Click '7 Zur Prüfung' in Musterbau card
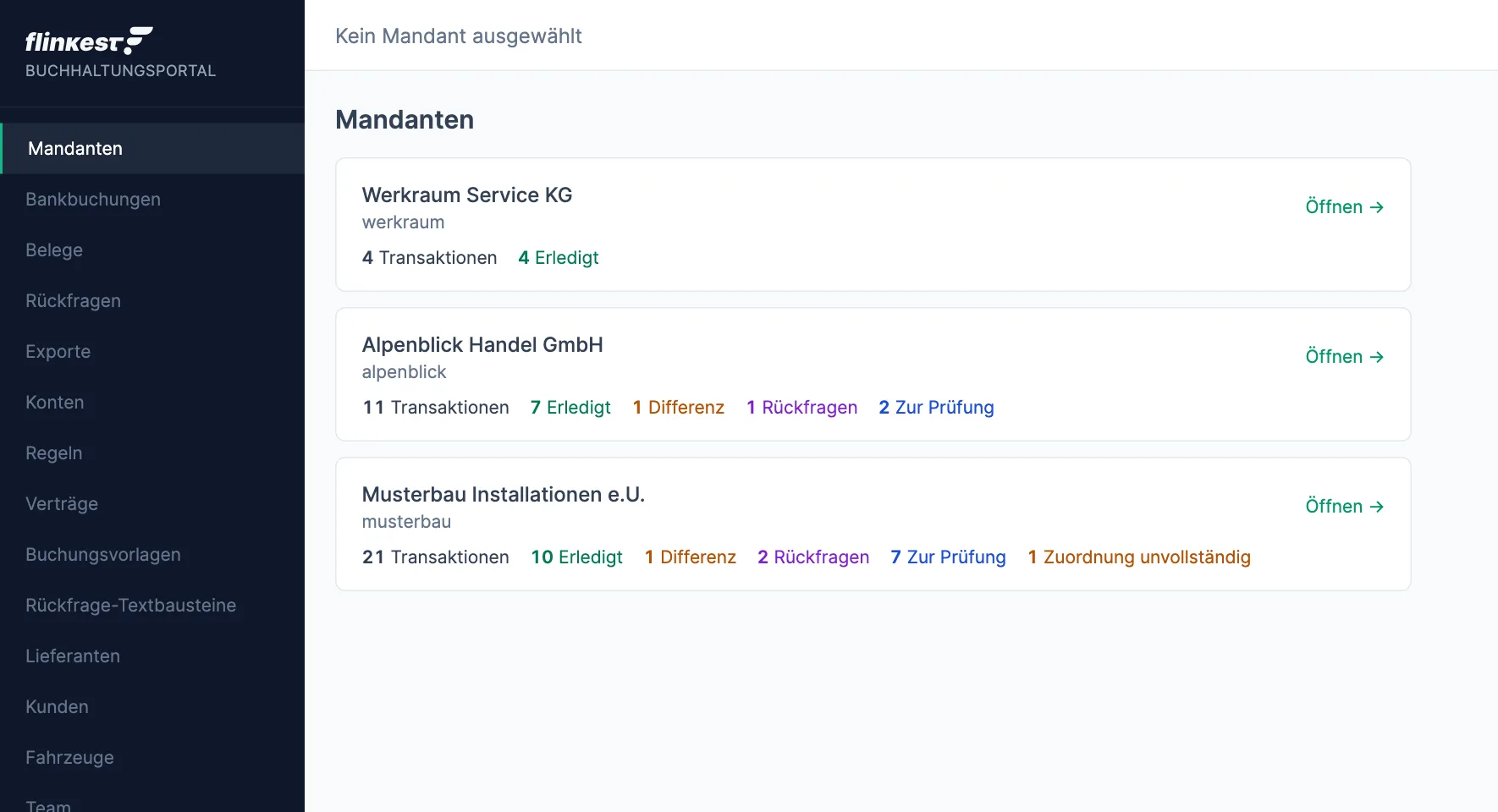 pyautogui.click(x=948, y=557)
